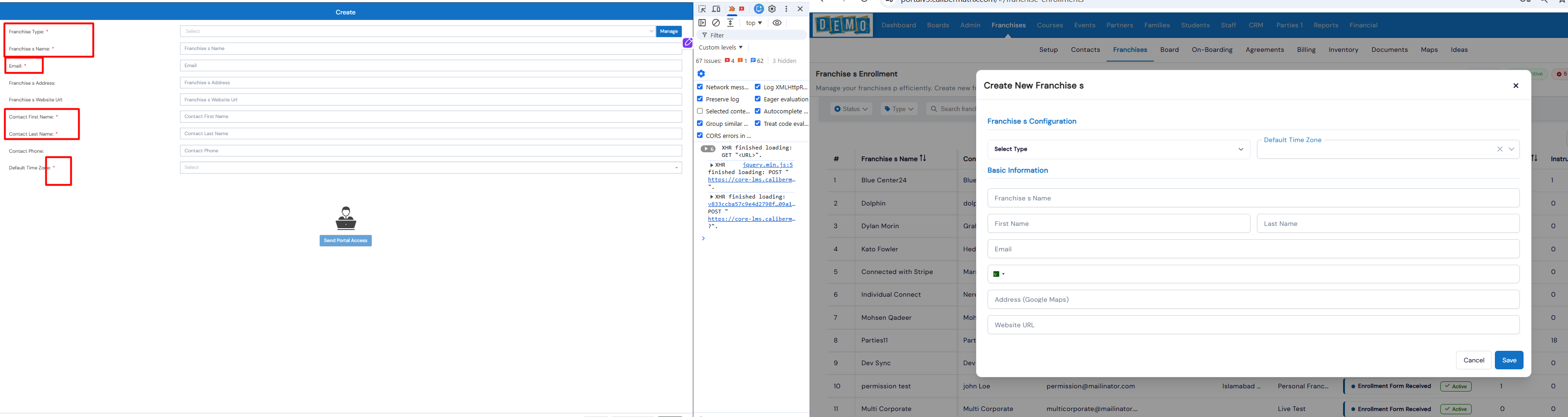The height and width of the screenshot is (417, 1568).
Task: Click the Send Portal Access button
Action: 346,241
